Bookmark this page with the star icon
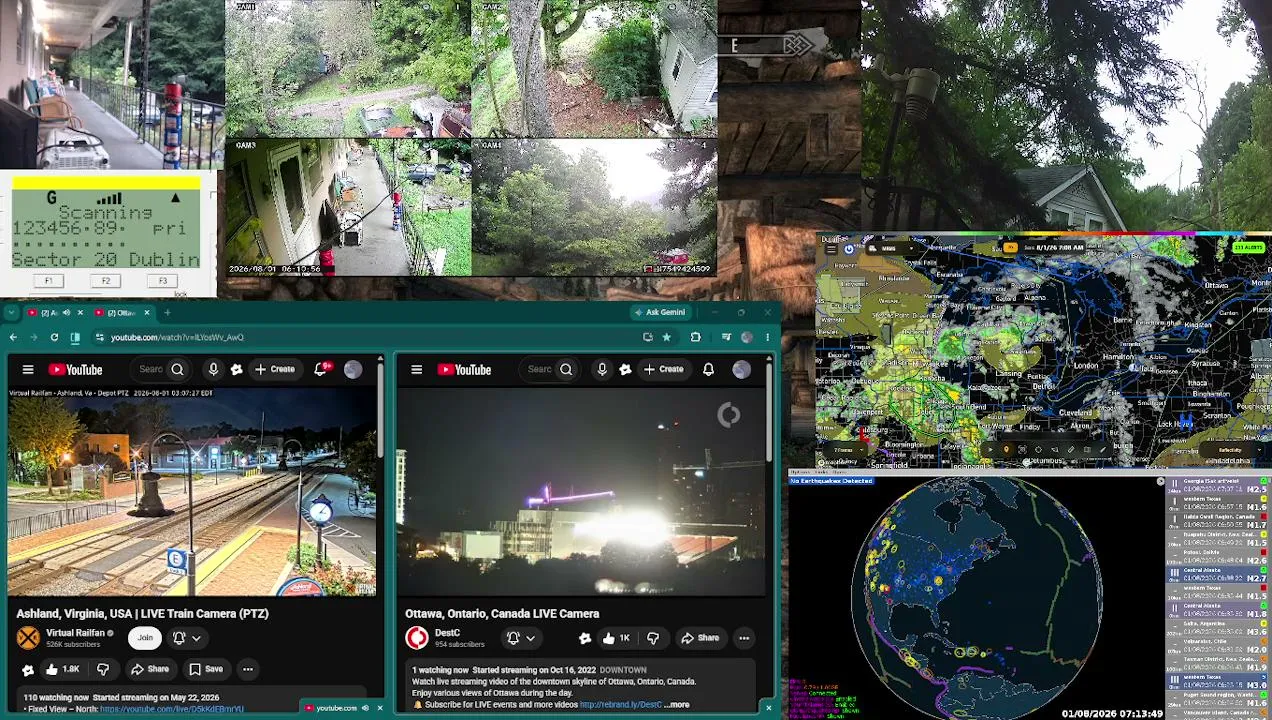1272x720 pixels. (x=666, y=338)
